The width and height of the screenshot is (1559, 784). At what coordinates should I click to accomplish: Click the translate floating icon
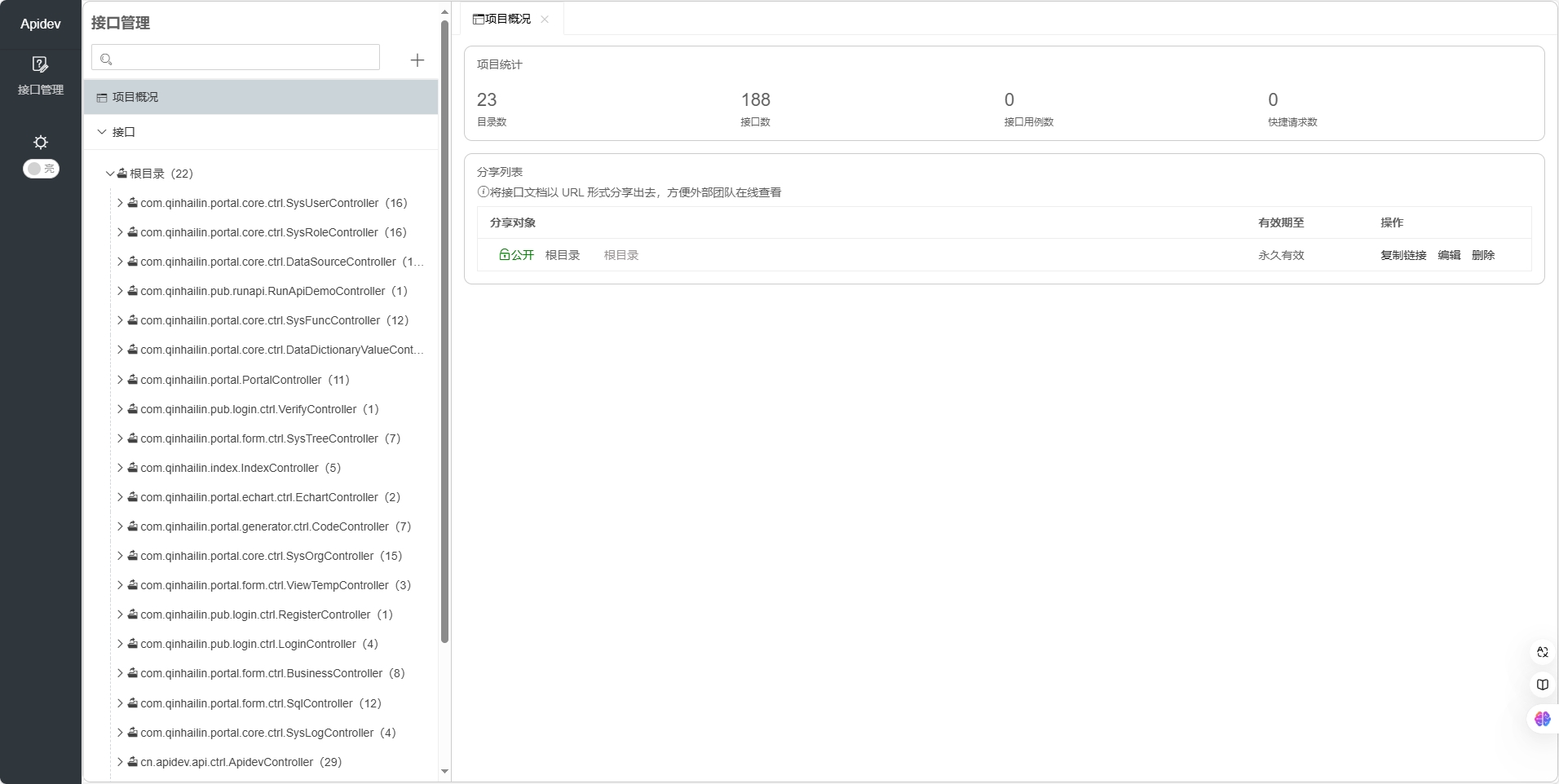pos(1542,652)
